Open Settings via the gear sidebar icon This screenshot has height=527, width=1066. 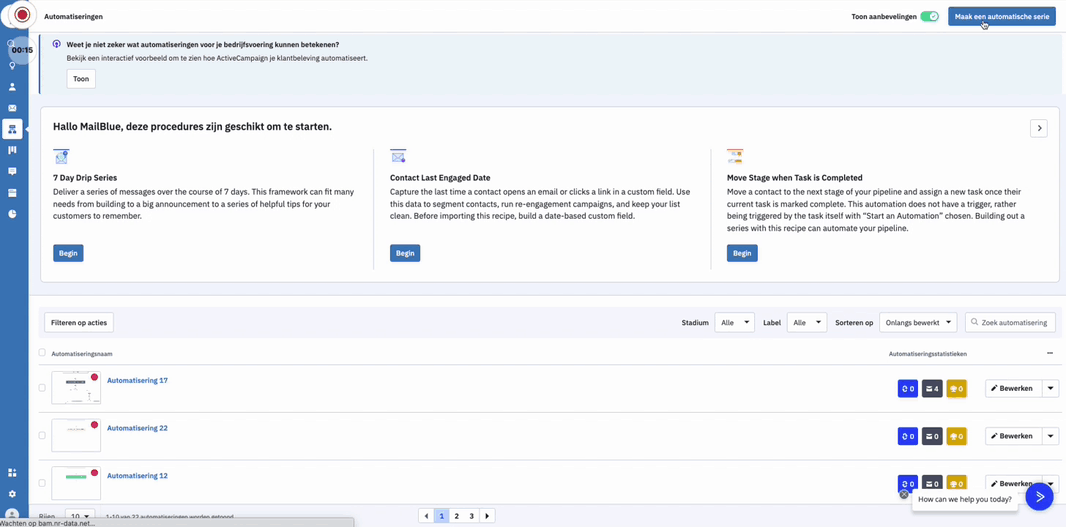click(x=12, y=494)
